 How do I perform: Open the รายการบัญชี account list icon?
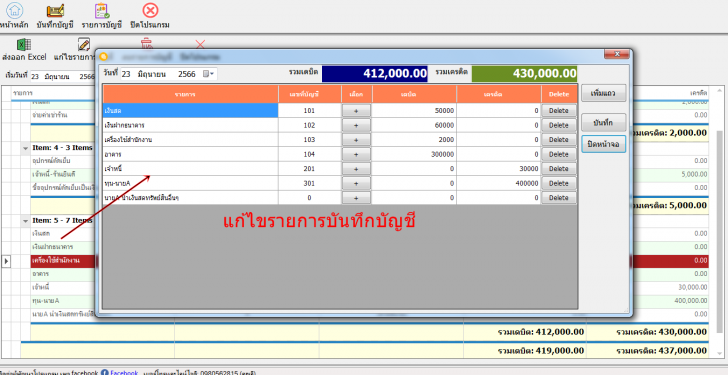coord(102,10)
